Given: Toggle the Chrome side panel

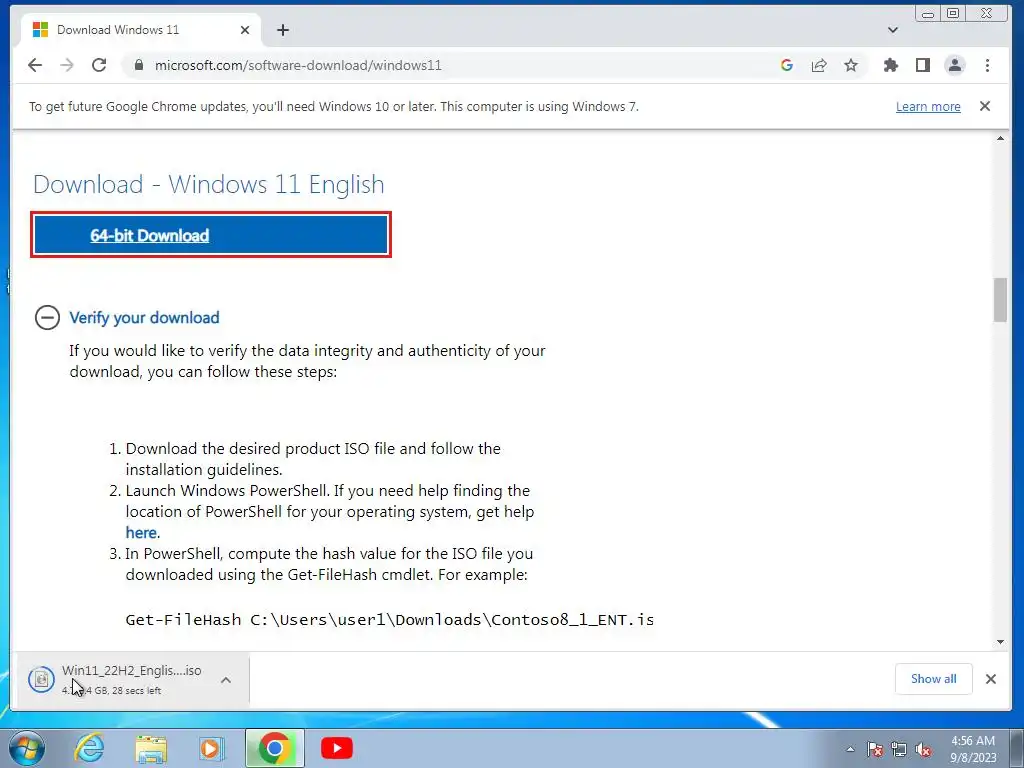Looking at the screenshot, I should point(923,65).
